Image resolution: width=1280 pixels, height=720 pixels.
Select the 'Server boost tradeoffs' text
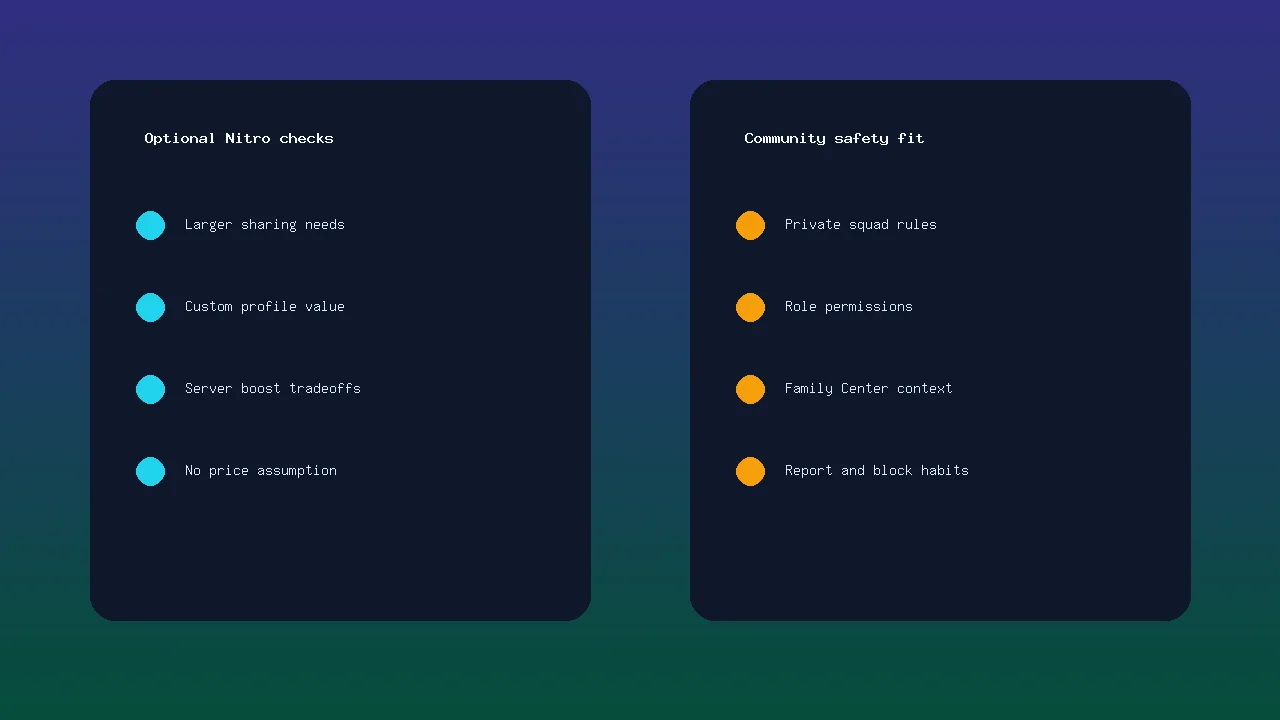(x=273, y=389)
